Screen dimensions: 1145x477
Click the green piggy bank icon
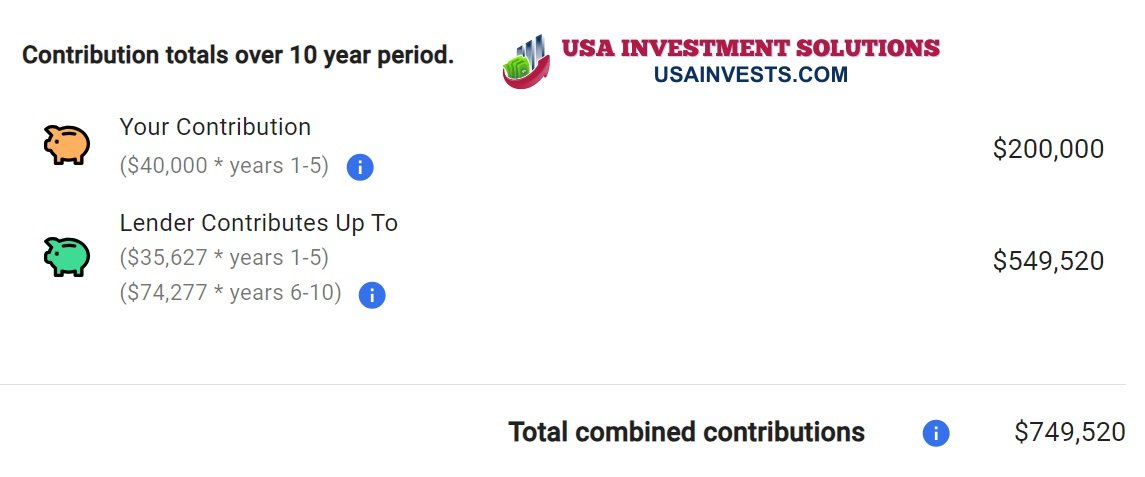(66, 256)
